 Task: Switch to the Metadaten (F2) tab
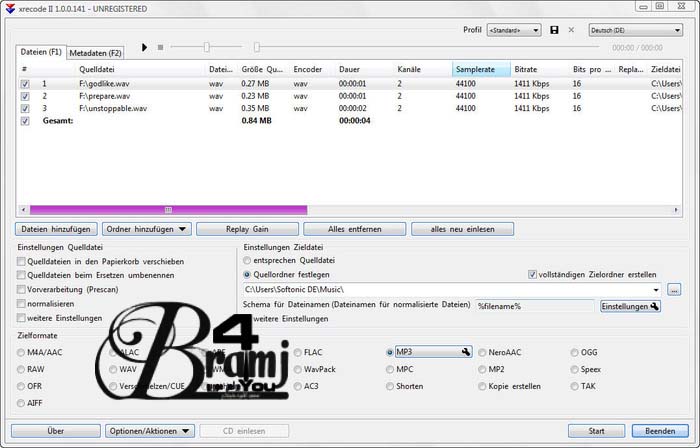click(x=95, y=52)
